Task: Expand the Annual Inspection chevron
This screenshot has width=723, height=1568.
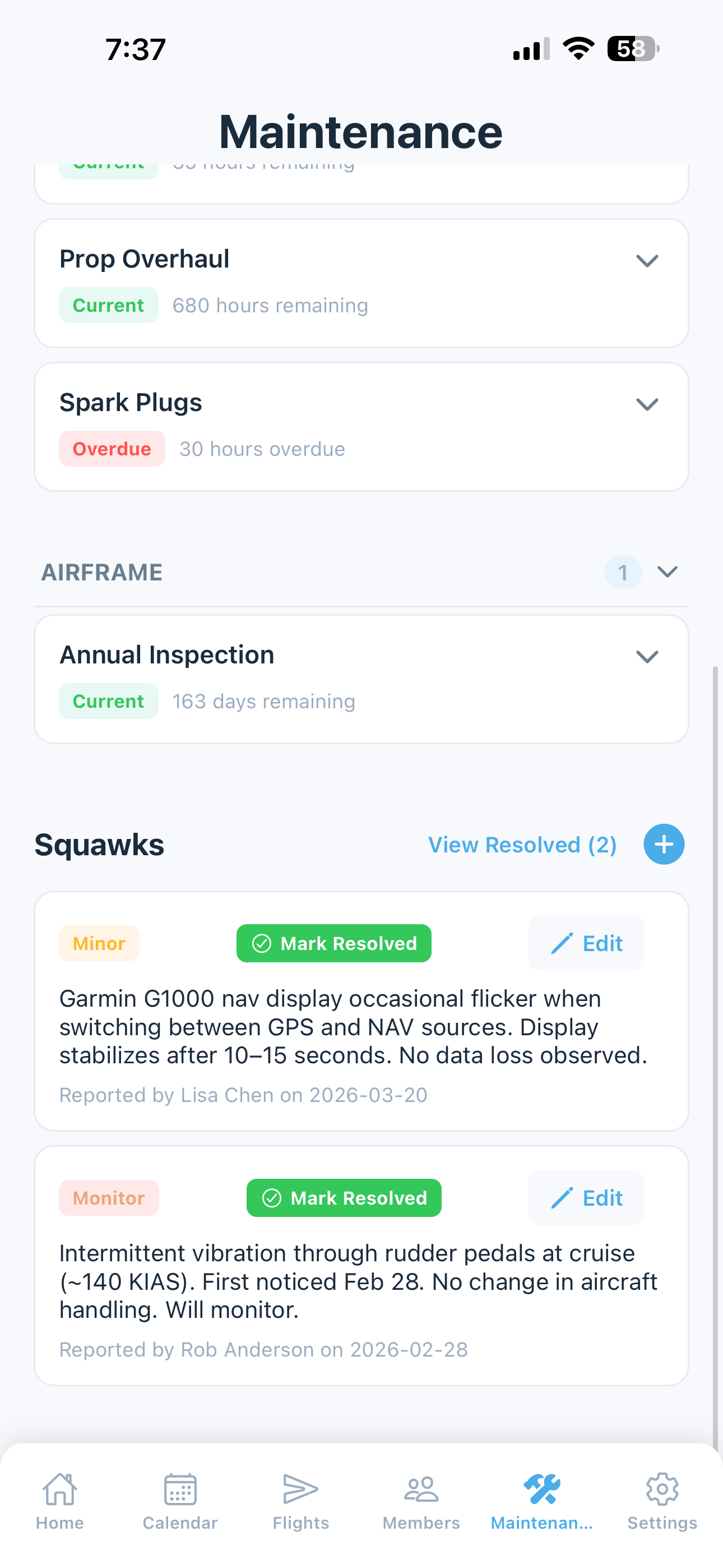Action: click(x=647, y=656)
